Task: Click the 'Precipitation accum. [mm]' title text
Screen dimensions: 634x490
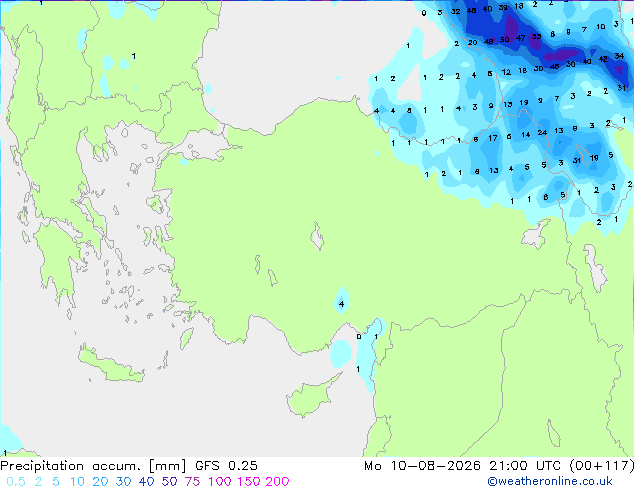Action: pyautogui.click(x=93, y=466)
